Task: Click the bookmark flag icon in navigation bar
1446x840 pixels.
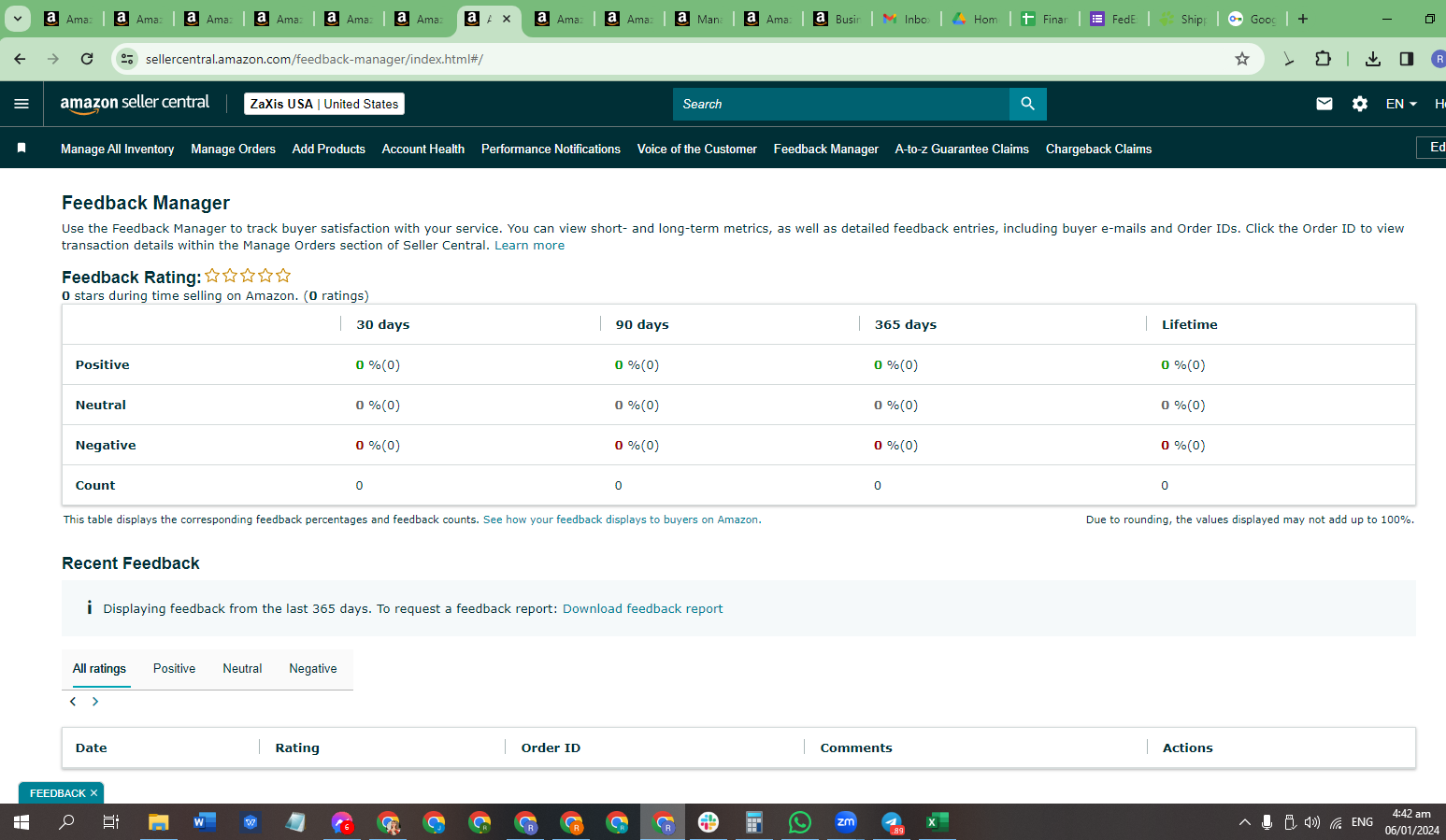Action: (x=21, y=149)
